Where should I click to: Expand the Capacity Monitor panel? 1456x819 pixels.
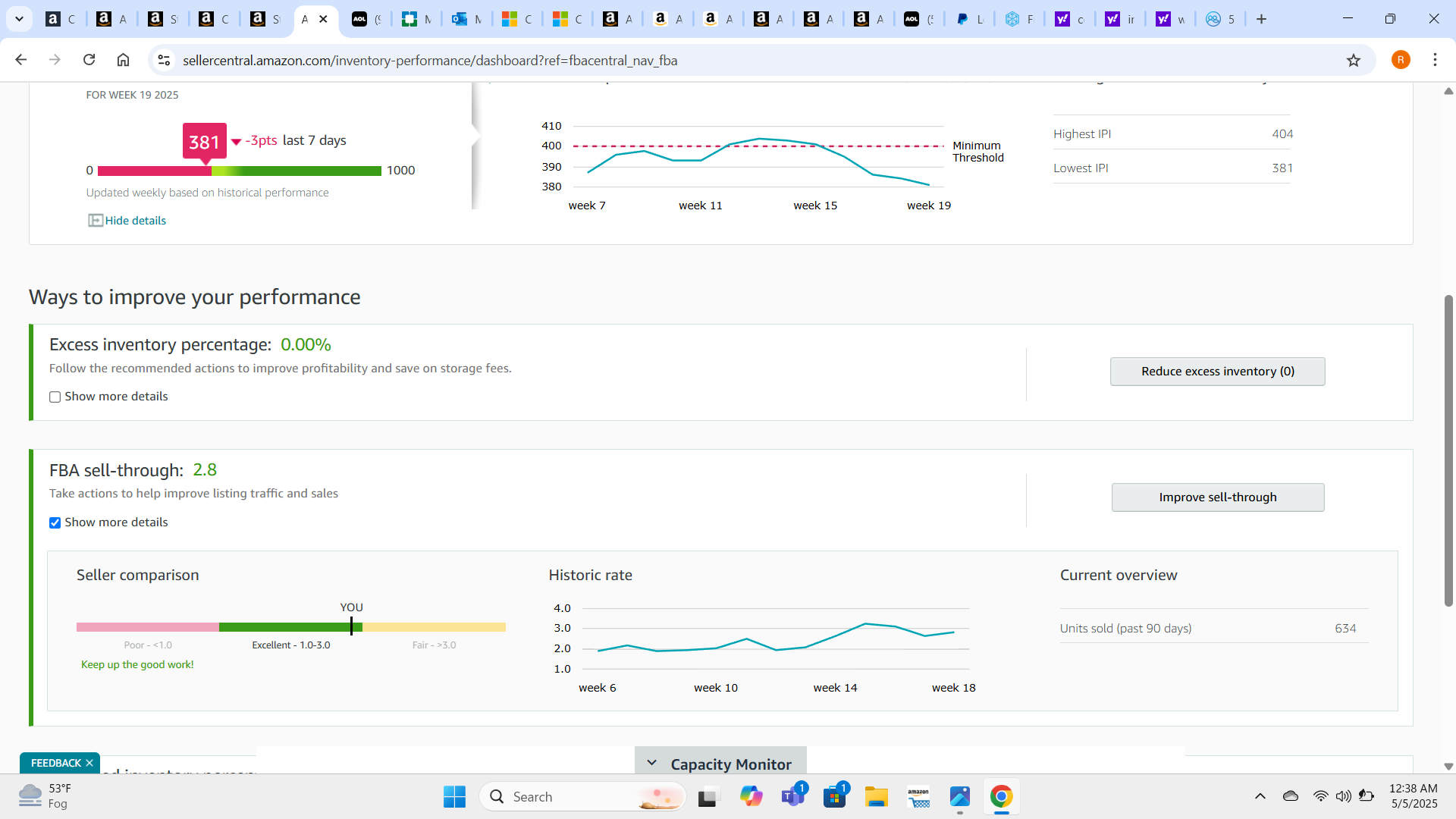click(x=720, y=764)
